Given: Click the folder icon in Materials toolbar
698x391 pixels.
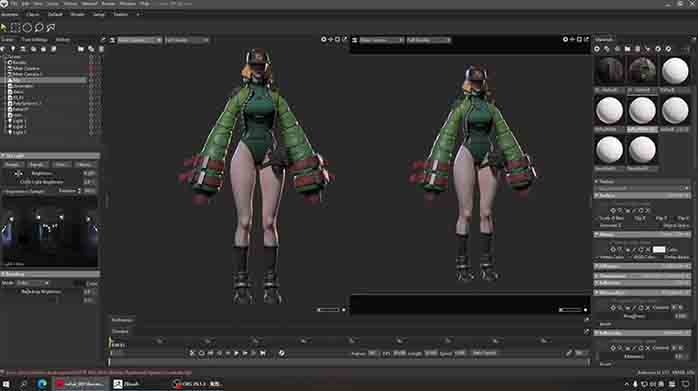Looking at the screenshot, I should [x=627, y=49].
